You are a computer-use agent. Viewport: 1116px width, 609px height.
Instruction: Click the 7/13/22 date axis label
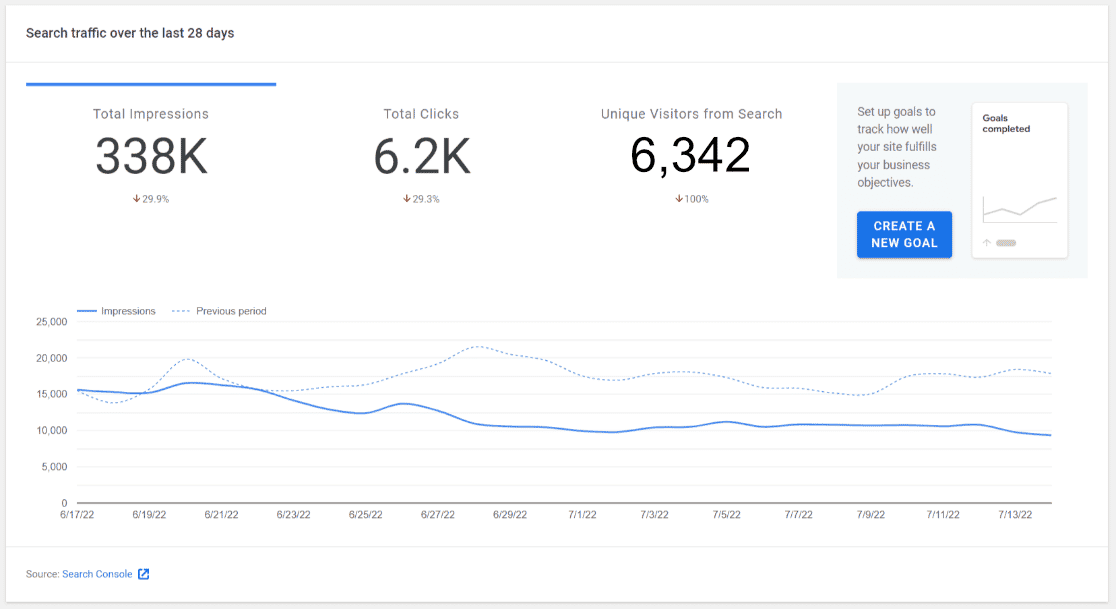[x=1015, y=514]
